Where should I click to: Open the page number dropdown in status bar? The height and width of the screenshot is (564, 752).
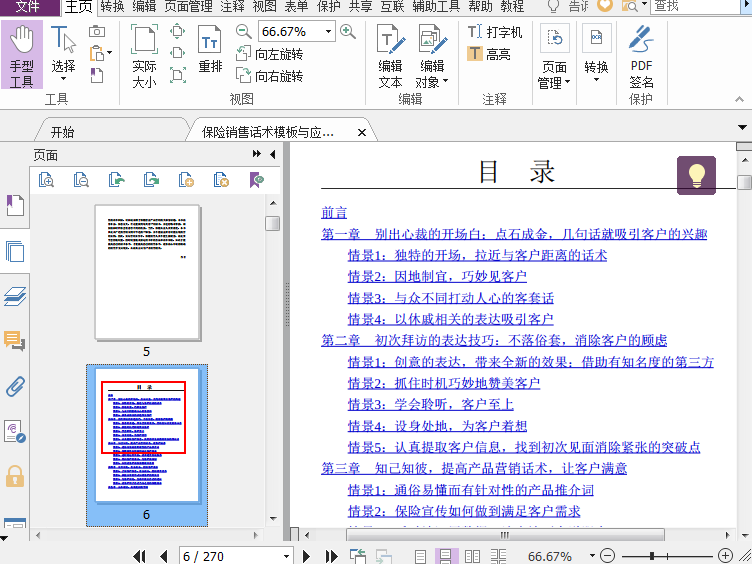(x=287, y=556)
